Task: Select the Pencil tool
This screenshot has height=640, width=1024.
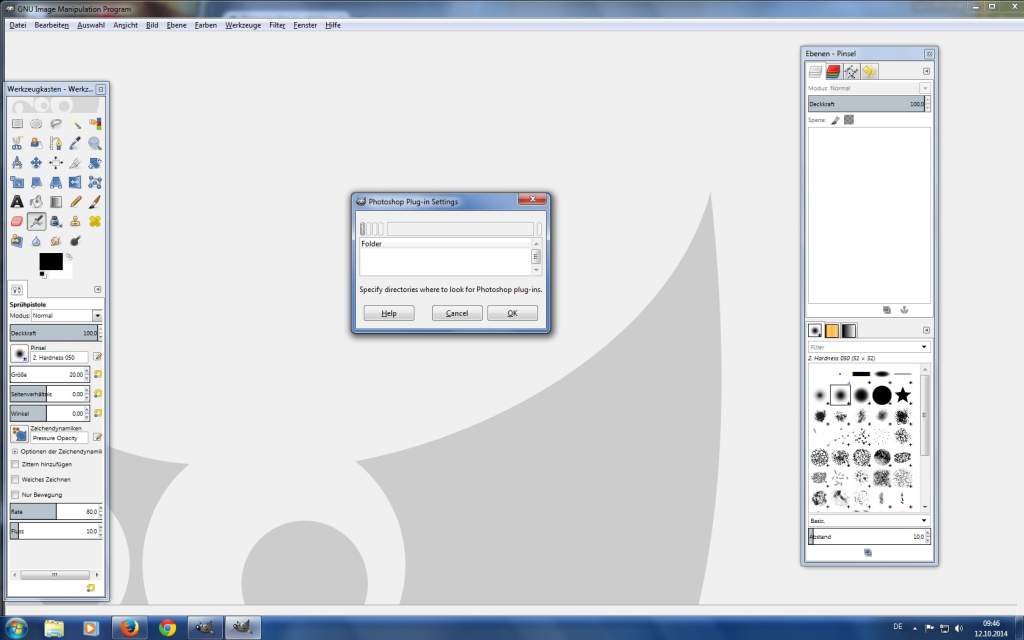Action: tap(76, 202)
